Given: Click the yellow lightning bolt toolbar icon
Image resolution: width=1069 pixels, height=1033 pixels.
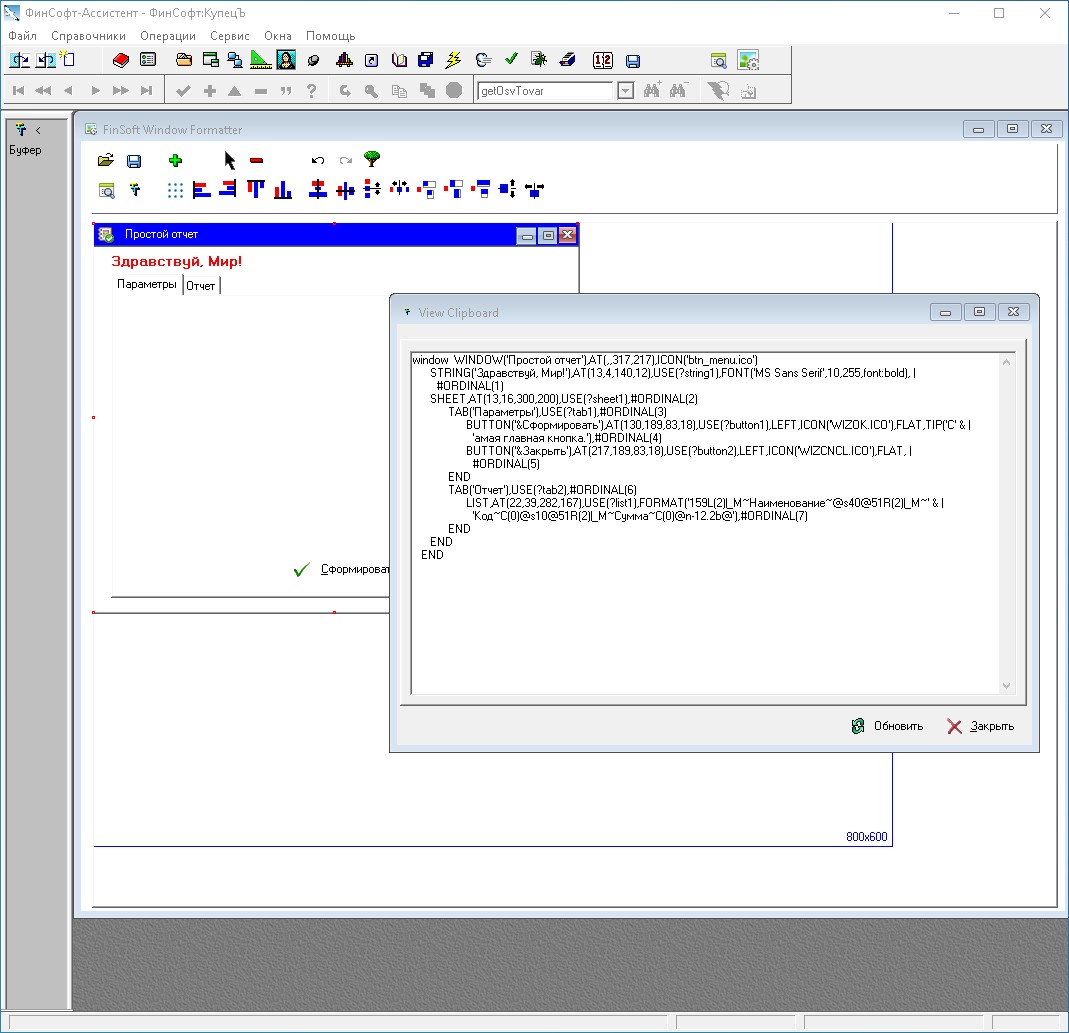Looking at the screenshot, I should point(453,60).
